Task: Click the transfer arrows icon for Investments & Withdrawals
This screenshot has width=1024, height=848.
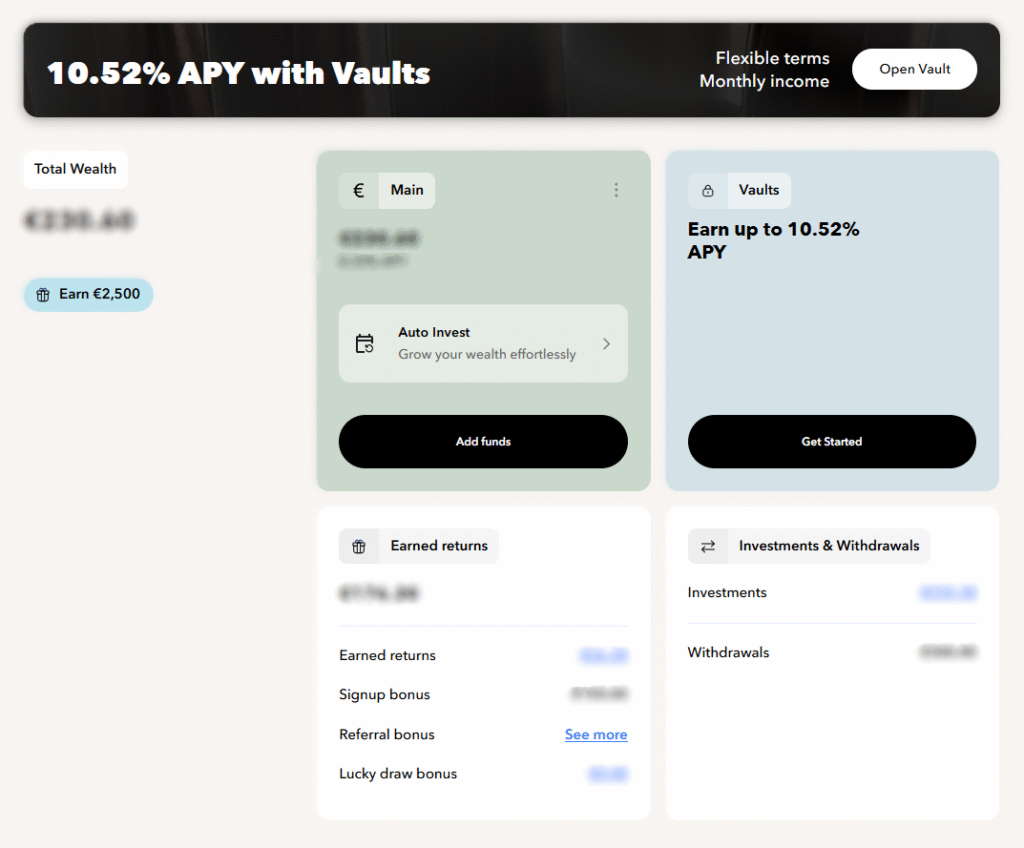Action: point(708,546)
